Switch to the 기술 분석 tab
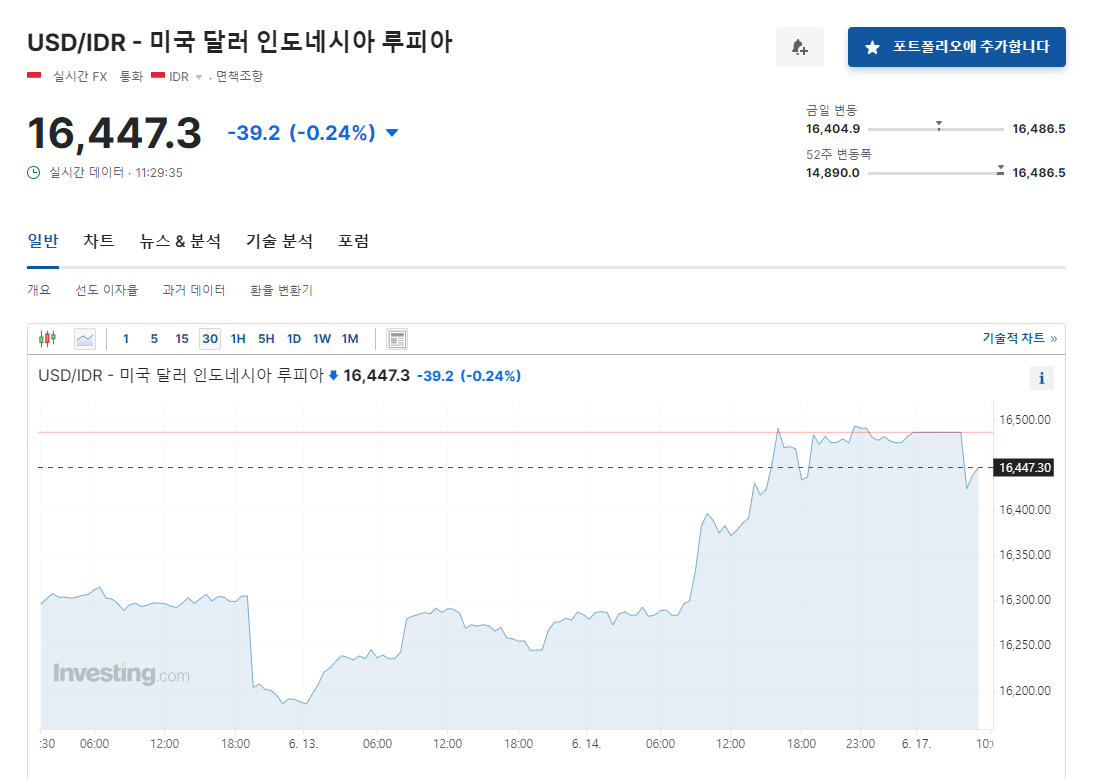The width and height of the screenshot is (1096, 779). point(279,241)
